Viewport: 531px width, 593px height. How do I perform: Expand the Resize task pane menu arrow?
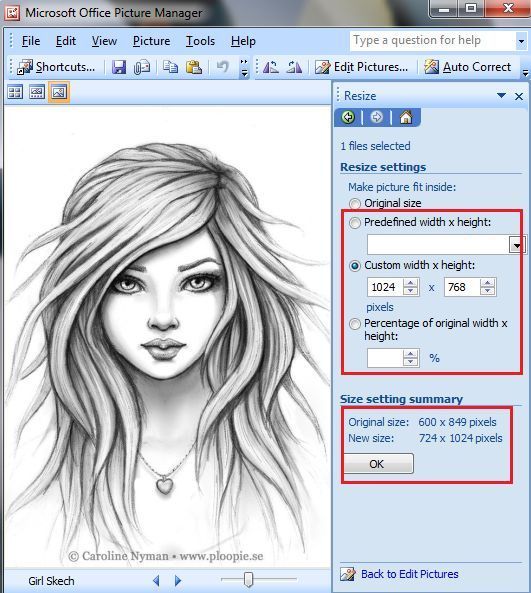coord(502,96)
